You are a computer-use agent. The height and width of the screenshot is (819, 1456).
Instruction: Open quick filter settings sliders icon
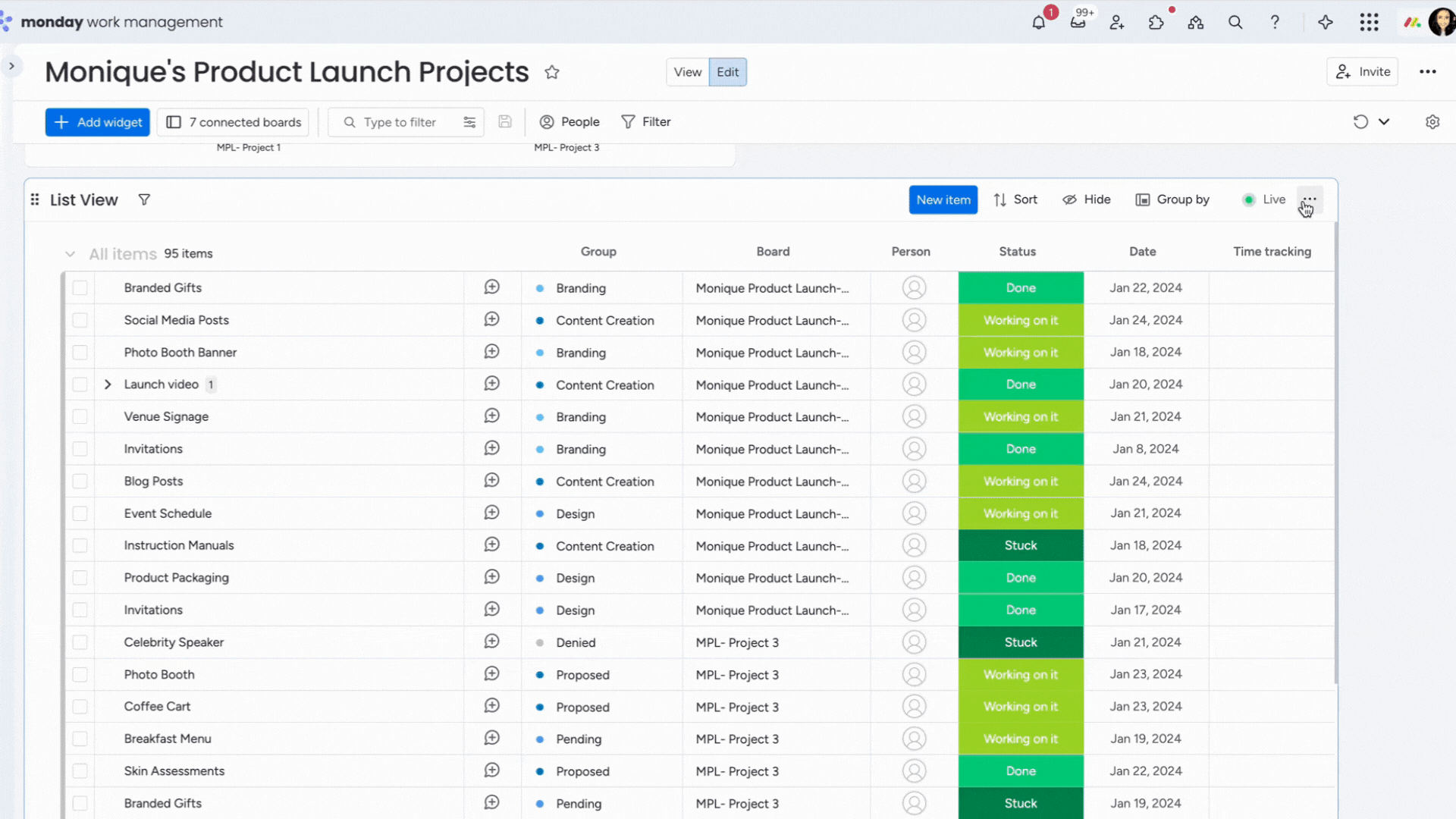pyautogui.click(x=469, y=122)
